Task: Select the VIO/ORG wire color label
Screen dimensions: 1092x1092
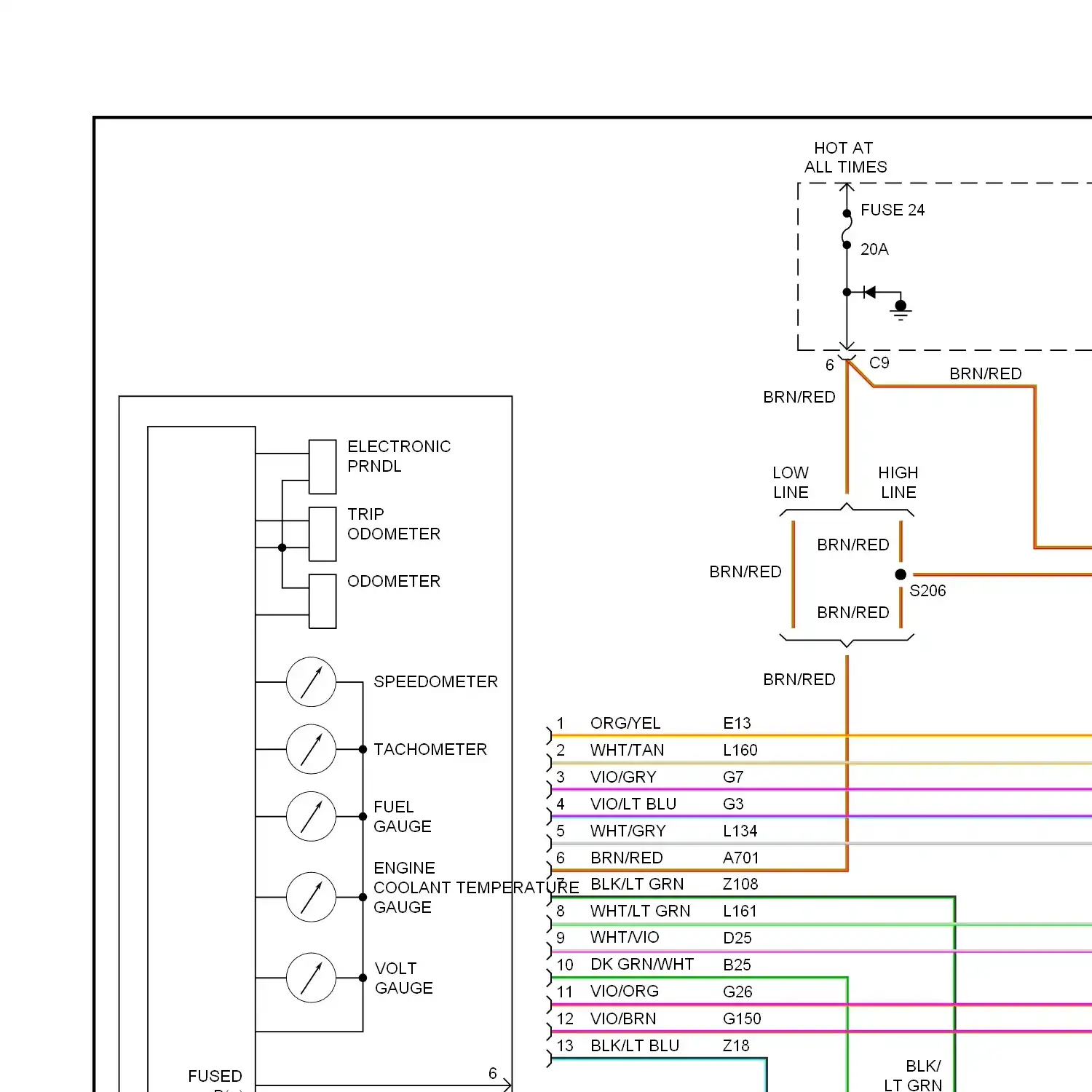Action: [x=625, y=991]
